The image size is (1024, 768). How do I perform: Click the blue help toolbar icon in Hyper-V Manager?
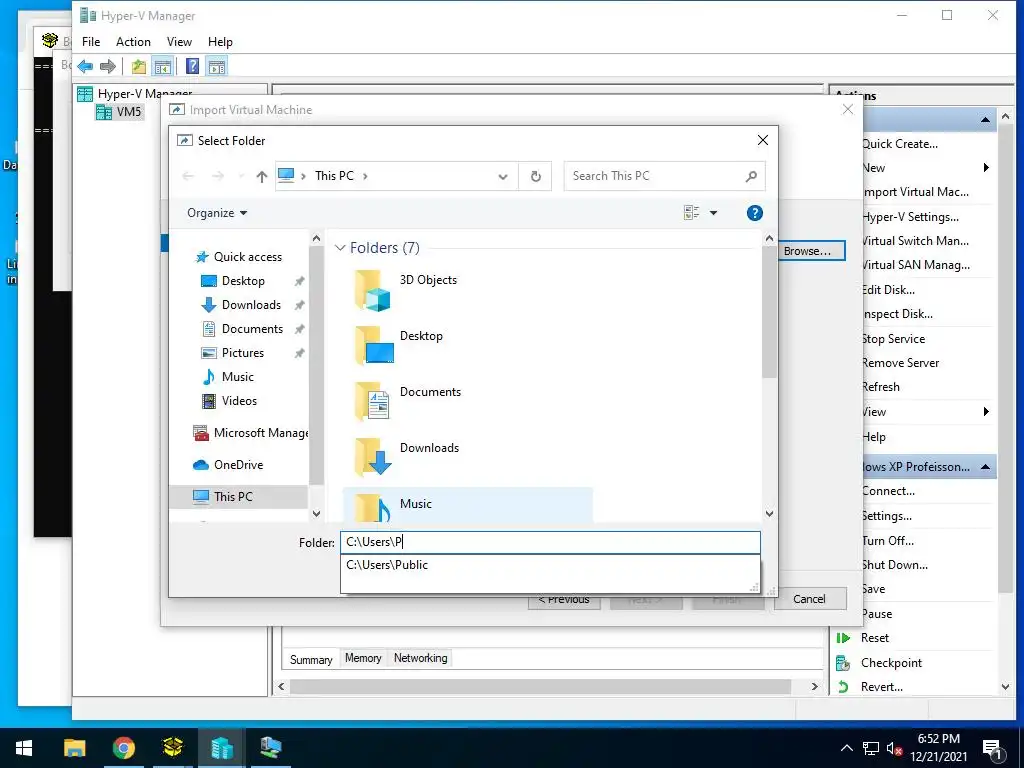tap(192, 66)
